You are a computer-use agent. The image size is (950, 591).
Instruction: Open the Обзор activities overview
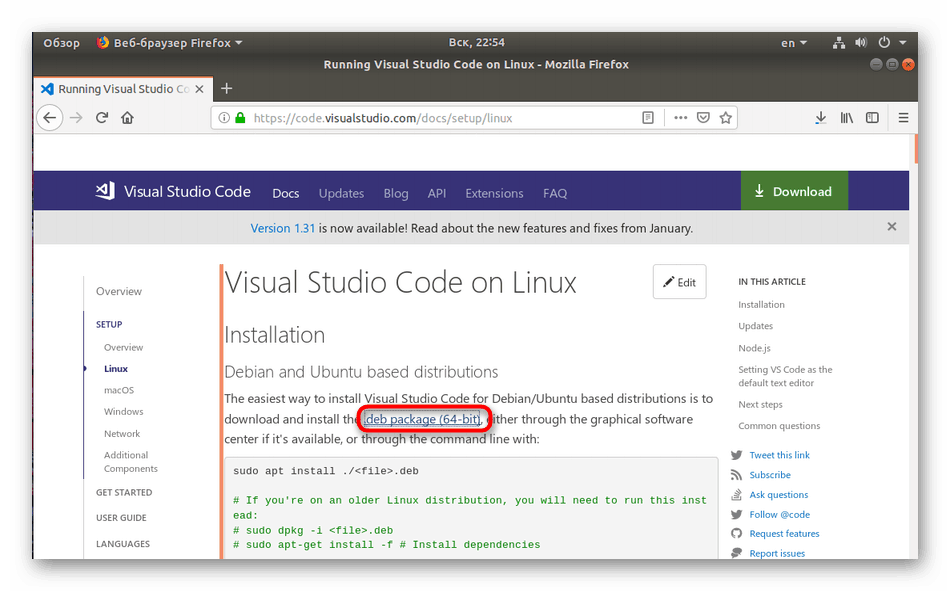pos(61,42)
